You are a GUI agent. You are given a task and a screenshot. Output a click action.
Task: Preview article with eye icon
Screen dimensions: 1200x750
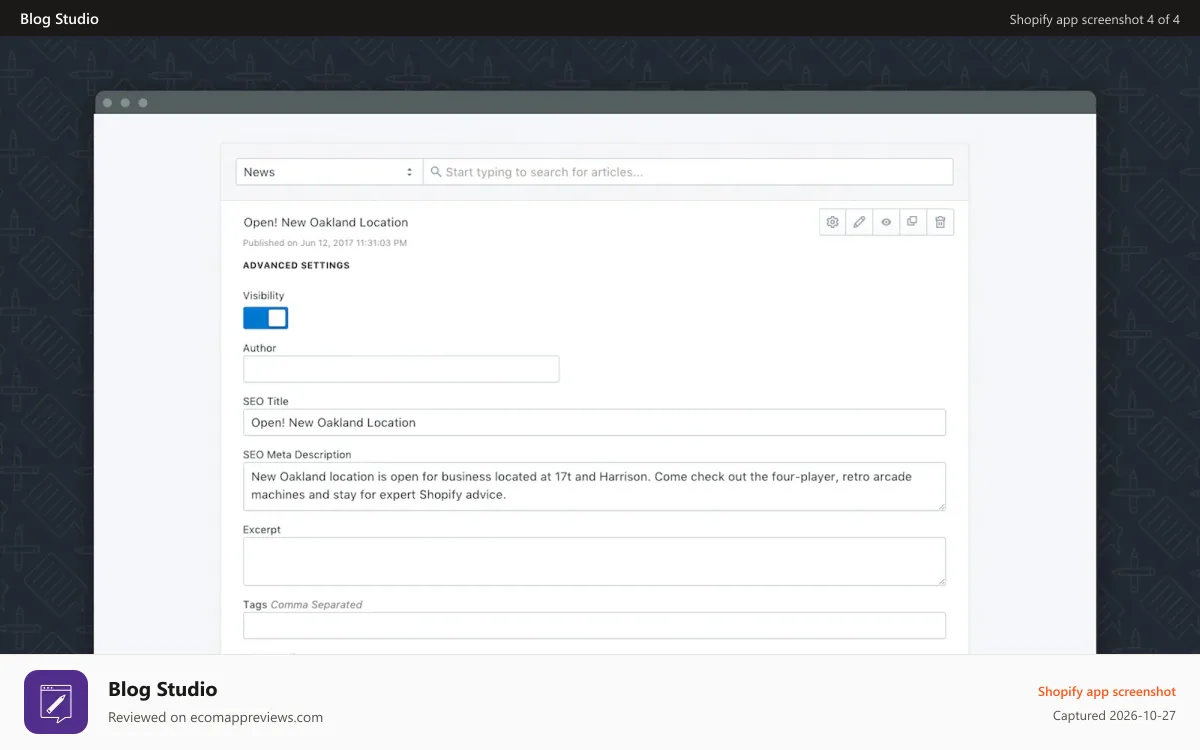tap(886, 222)
